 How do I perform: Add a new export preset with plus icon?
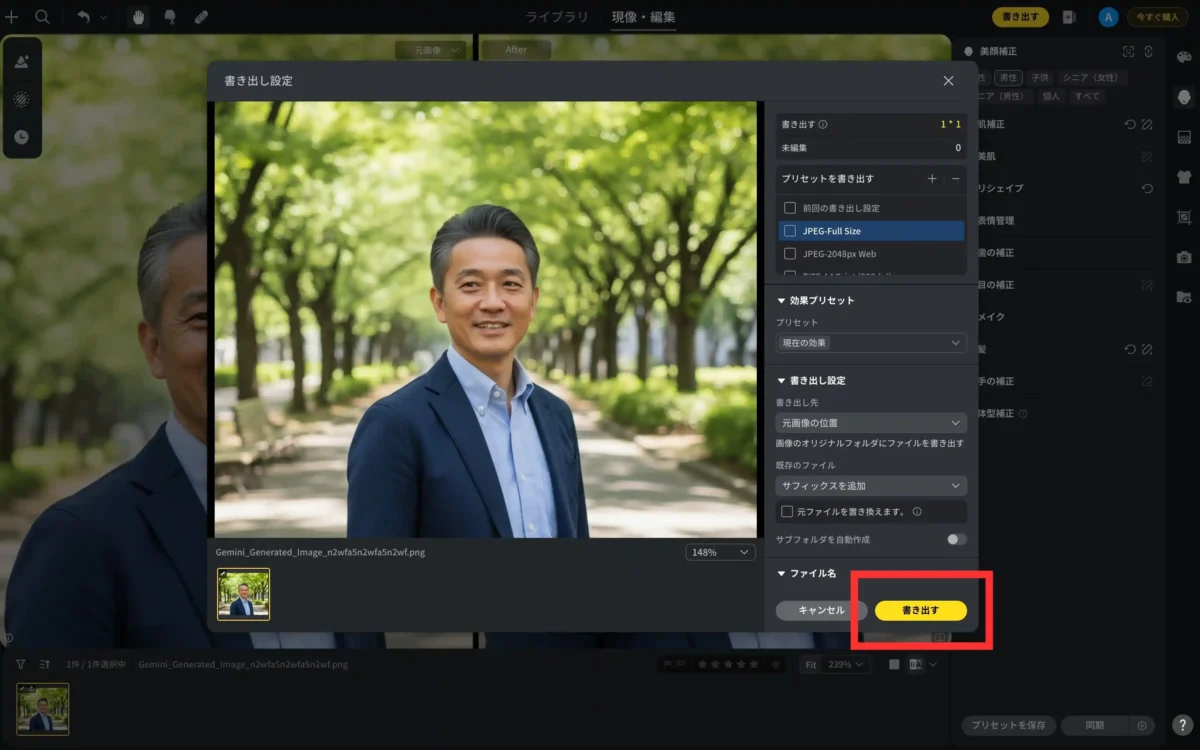pyautogui.click(x=932, y=178)
